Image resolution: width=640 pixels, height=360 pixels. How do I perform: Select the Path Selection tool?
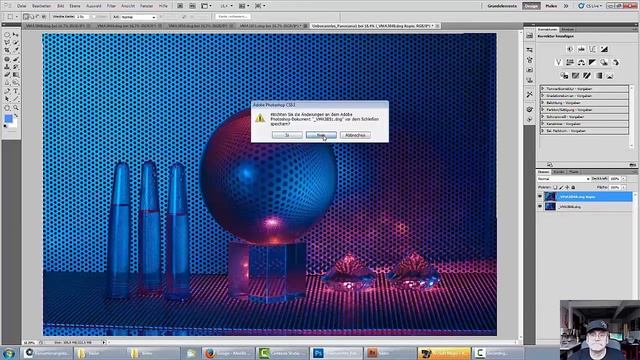(7, 99)
